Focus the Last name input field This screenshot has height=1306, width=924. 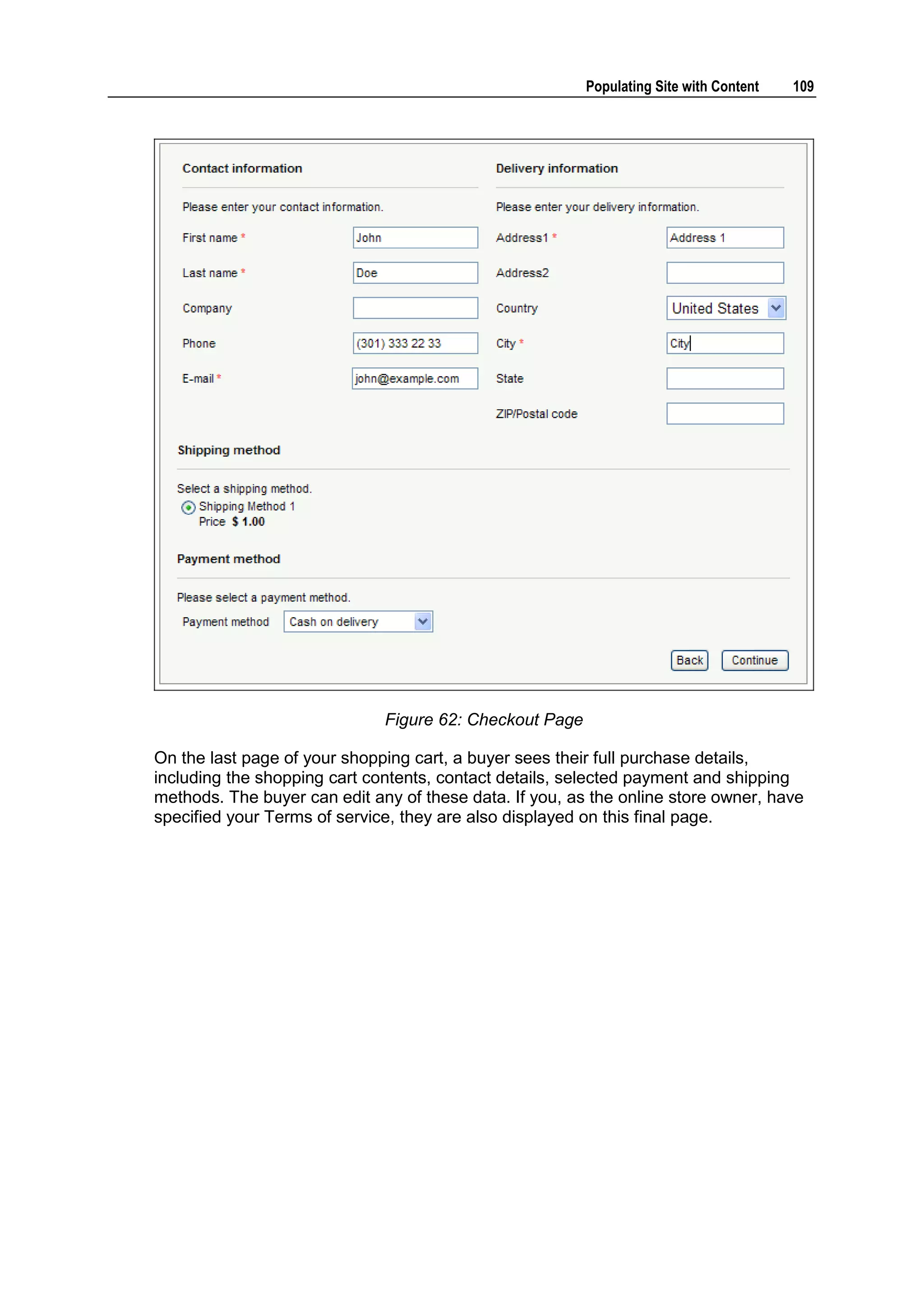415,273
